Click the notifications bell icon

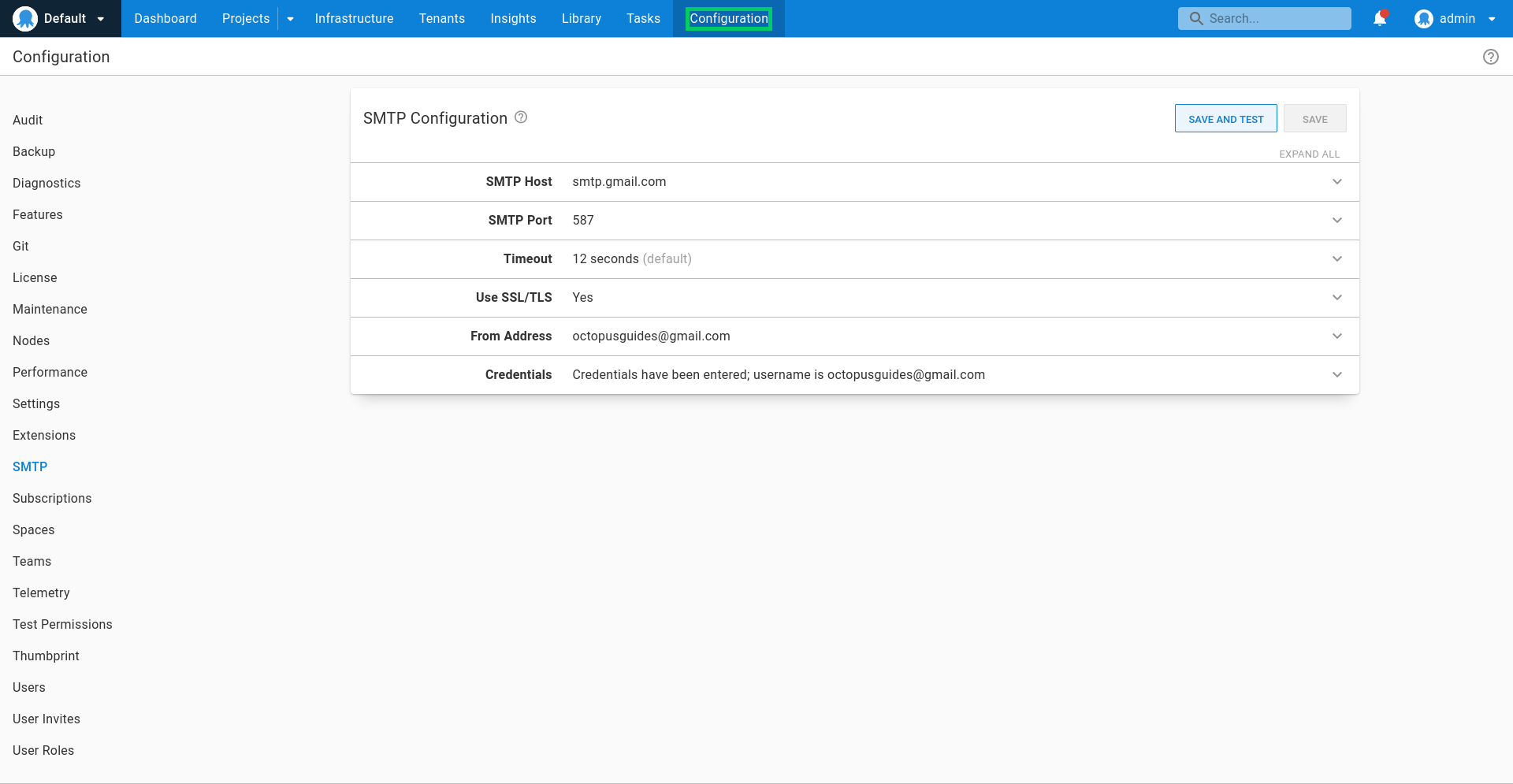coord(1380,18)
